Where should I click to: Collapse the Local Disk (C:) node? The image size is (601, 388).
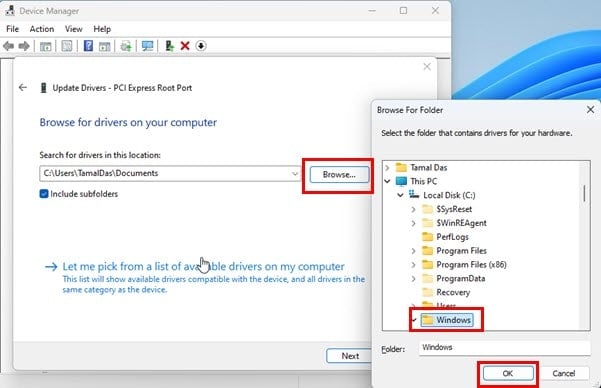[x=400, y=195]
